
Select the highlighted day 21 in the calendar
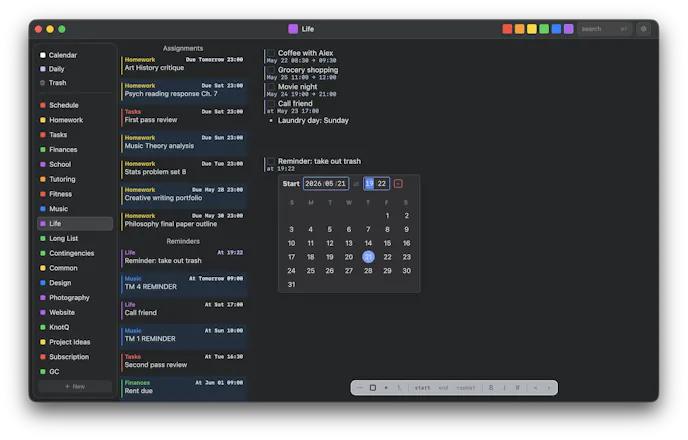[369, 257]
